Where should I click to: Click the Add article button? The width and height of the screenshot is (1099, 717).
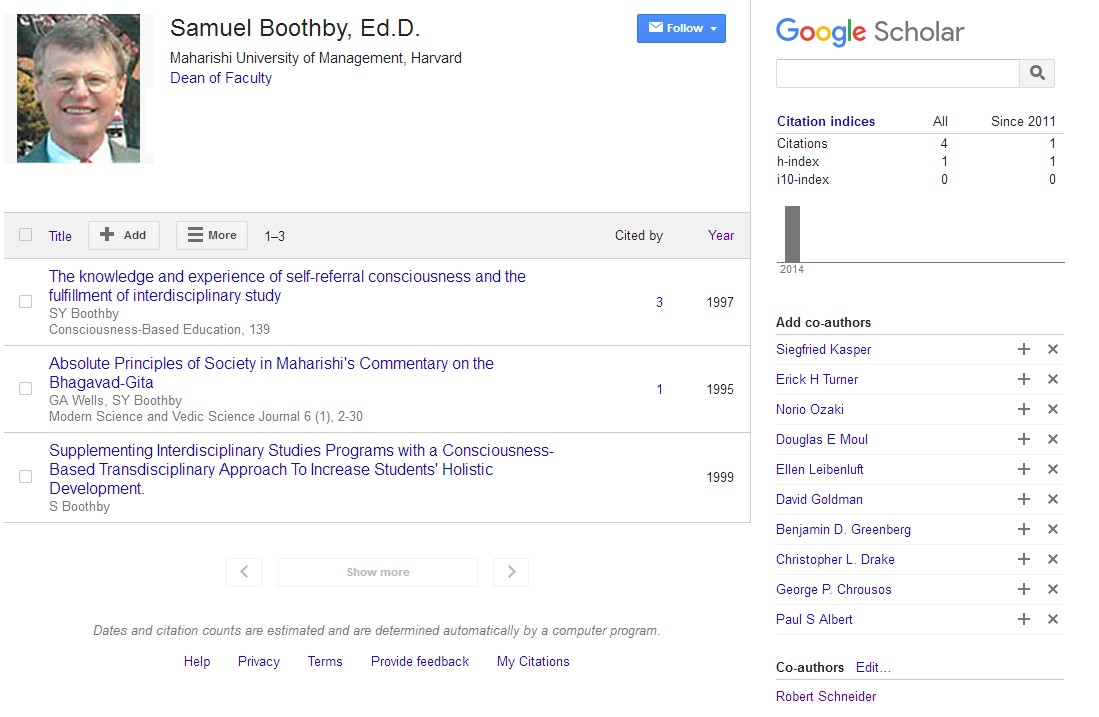123,235
